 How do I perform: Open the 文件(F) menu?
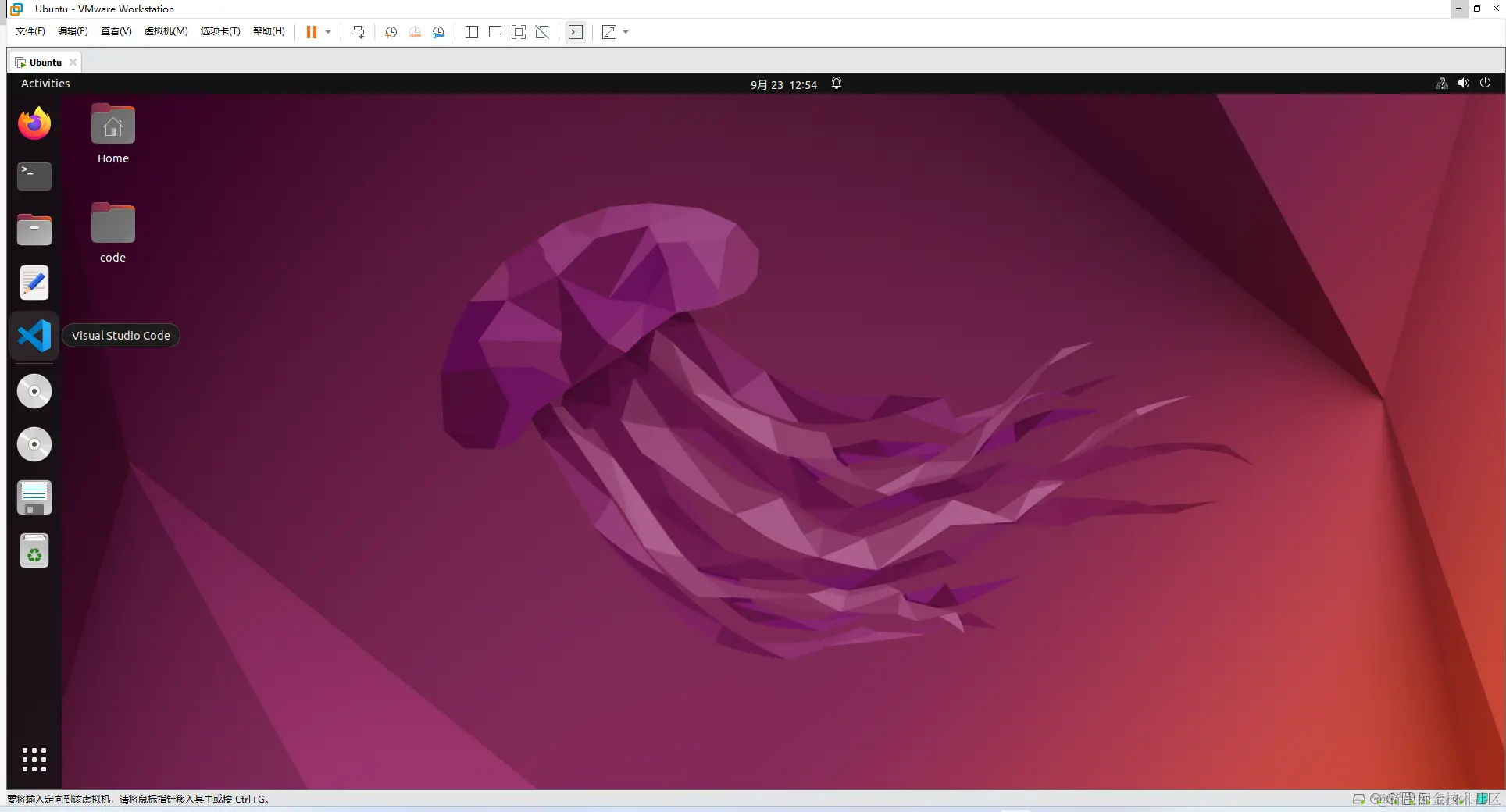point(30,31)
